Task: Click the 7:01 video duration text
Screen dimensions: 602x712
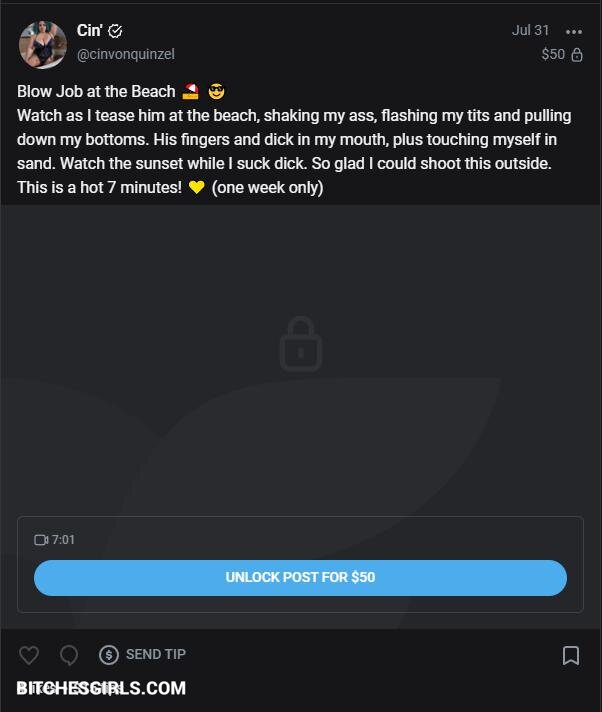Action: [63, 540]
